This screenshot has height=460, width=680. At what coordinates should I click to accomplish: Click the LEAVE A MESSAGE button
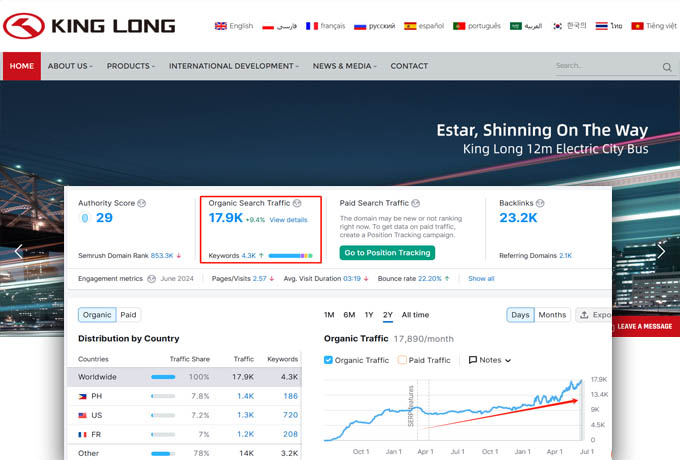(x=645, y=326)
